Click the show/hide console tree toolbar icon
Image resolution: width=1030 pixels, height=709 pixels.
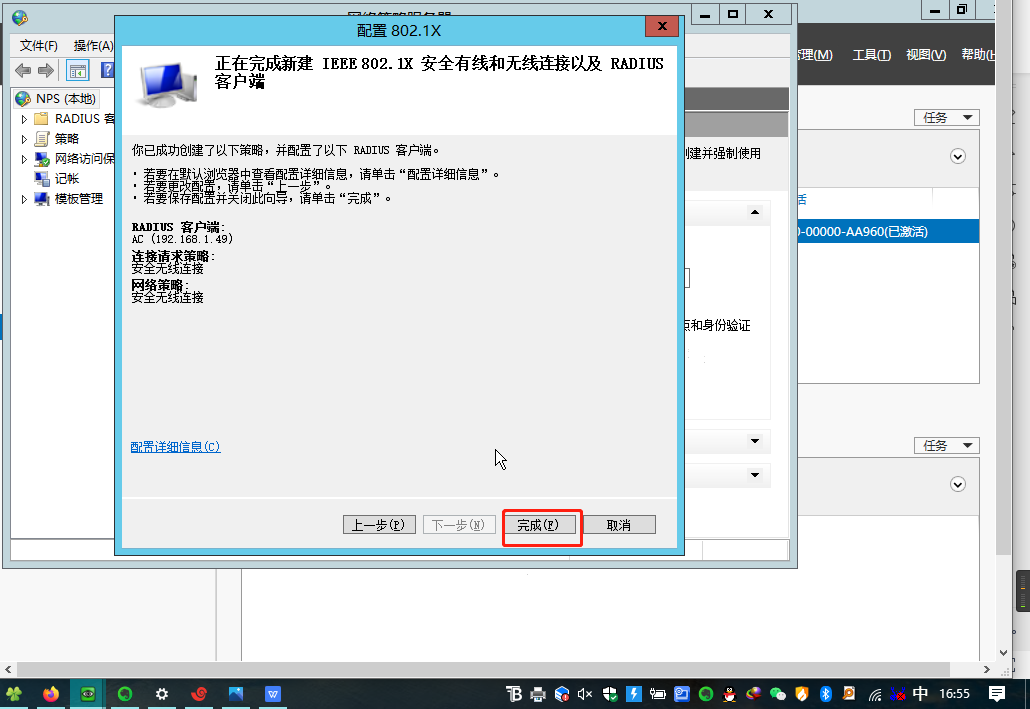(78, 70)
